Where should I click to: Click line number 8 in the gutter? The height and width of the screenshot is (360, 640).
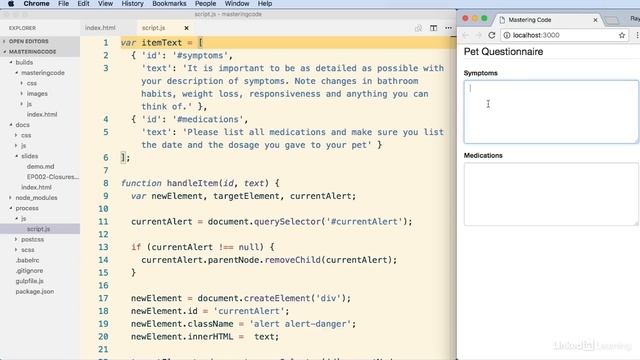pyautogui.click(x=106, y=183)
